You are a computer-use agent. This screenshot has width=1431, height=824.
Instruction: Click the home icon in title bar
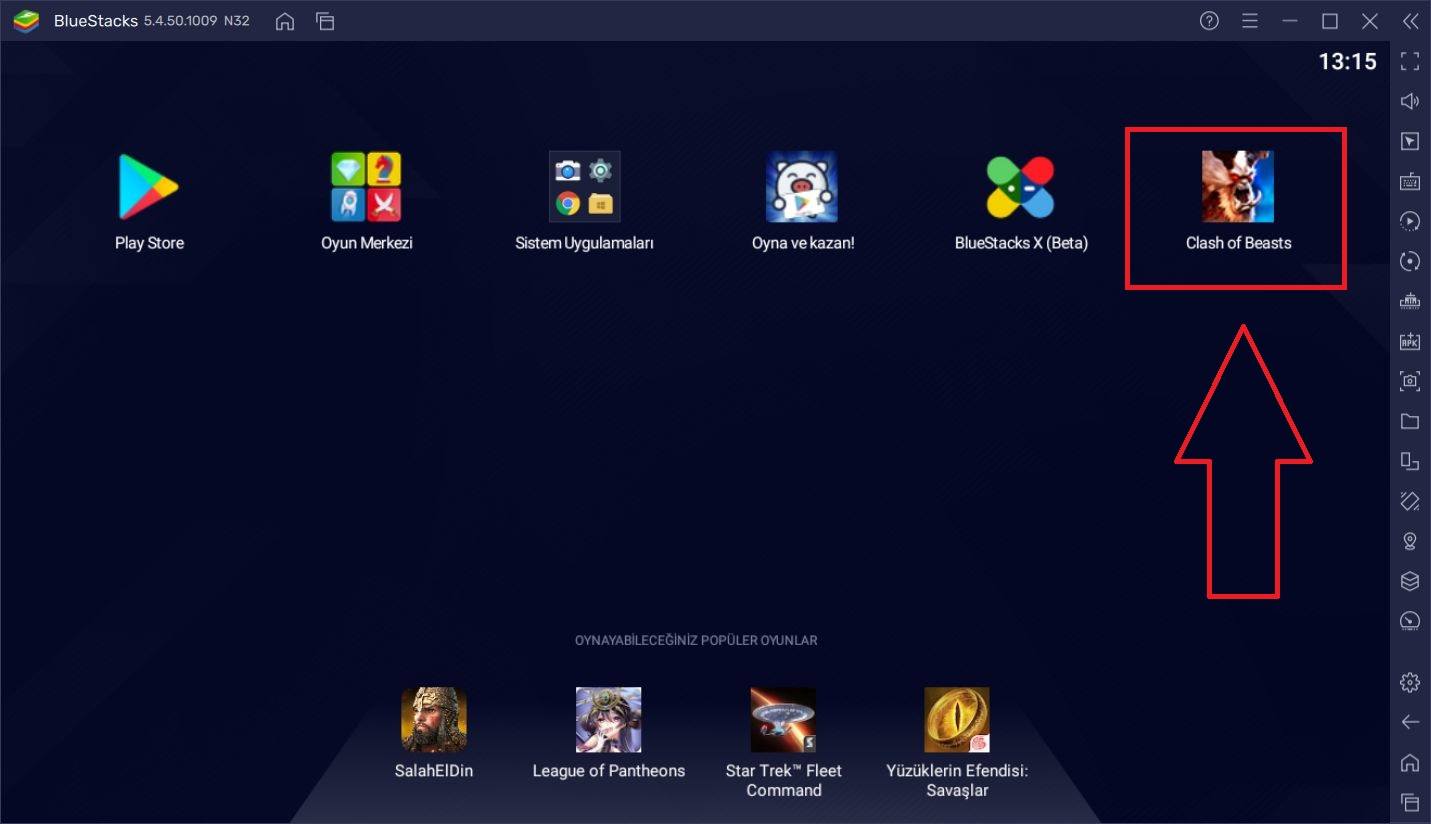click(x=285, y=21)
